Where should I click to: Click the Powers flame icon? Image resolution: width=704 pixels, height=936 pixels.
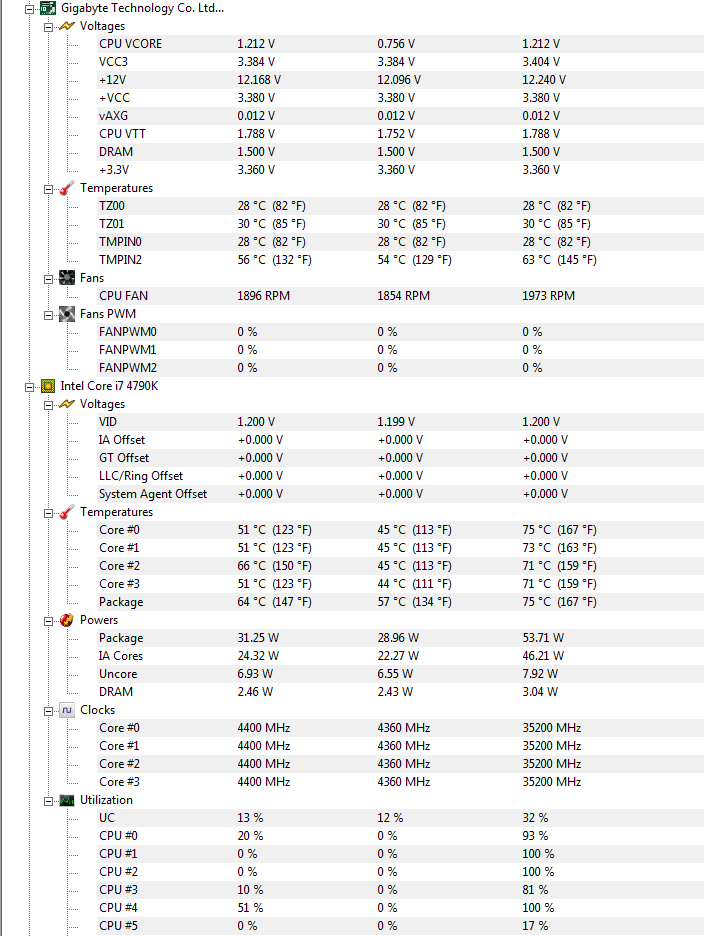pos(67,620)
